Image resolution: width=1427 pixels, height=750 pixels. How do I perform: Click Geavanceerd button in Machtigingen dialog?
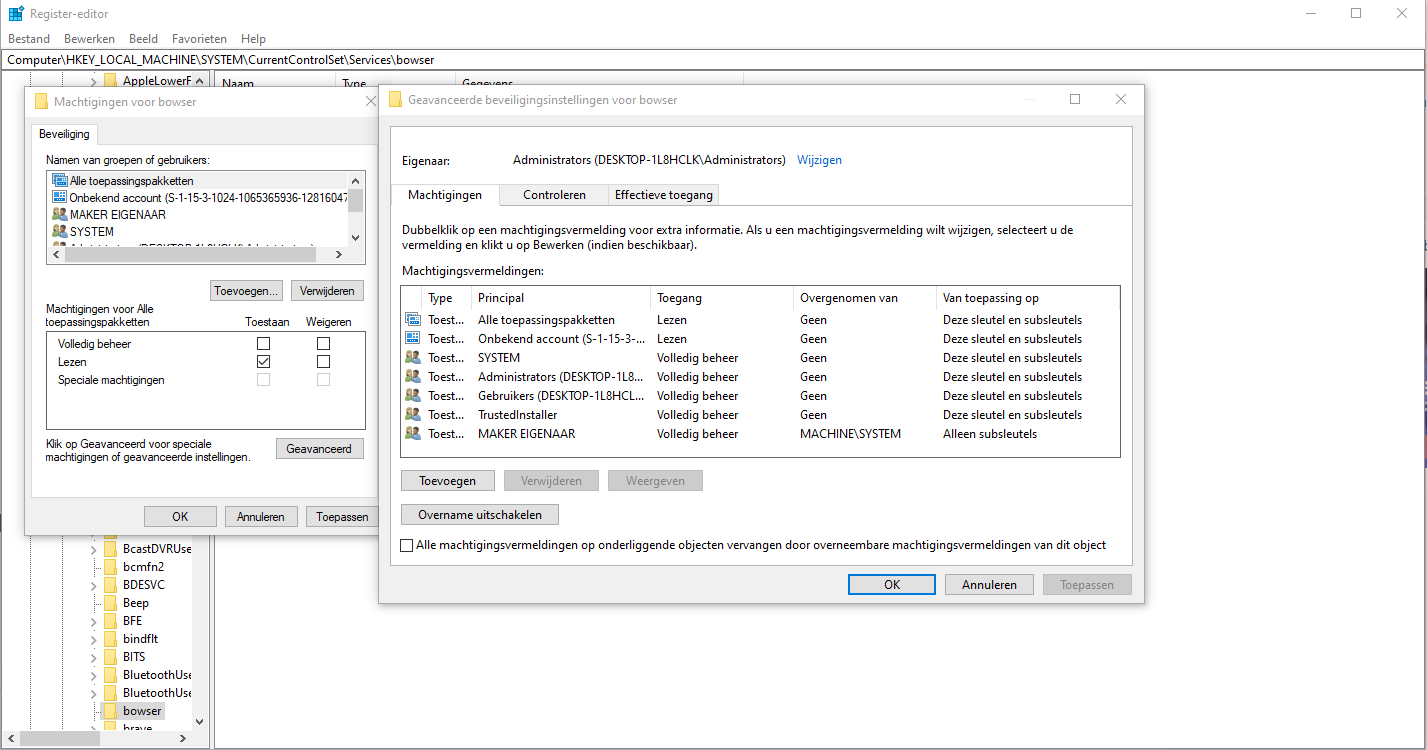pyautogui.click(x=319, y=449)
